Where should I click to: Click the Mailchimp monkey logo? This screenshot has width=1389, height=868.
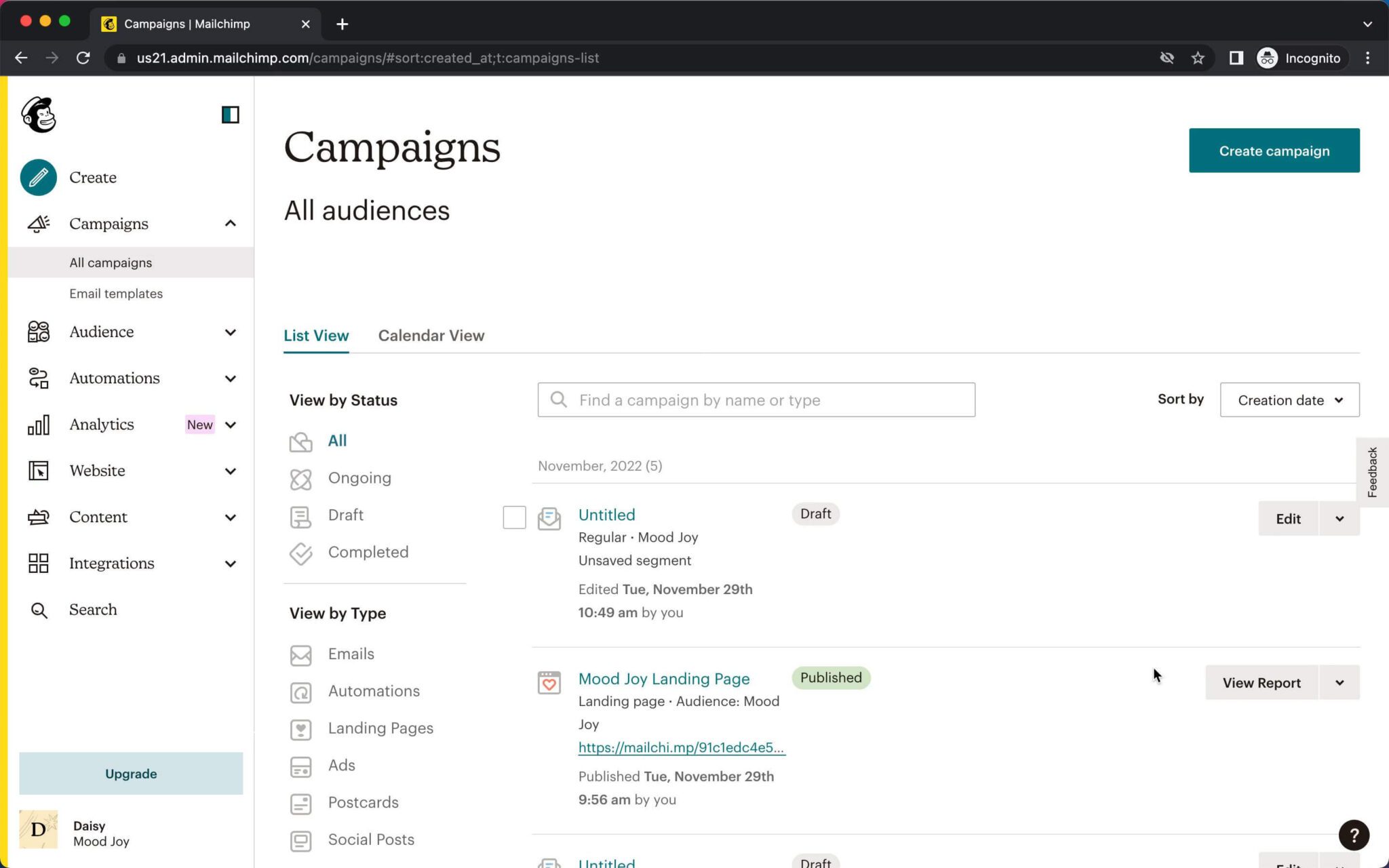point(39,115)
